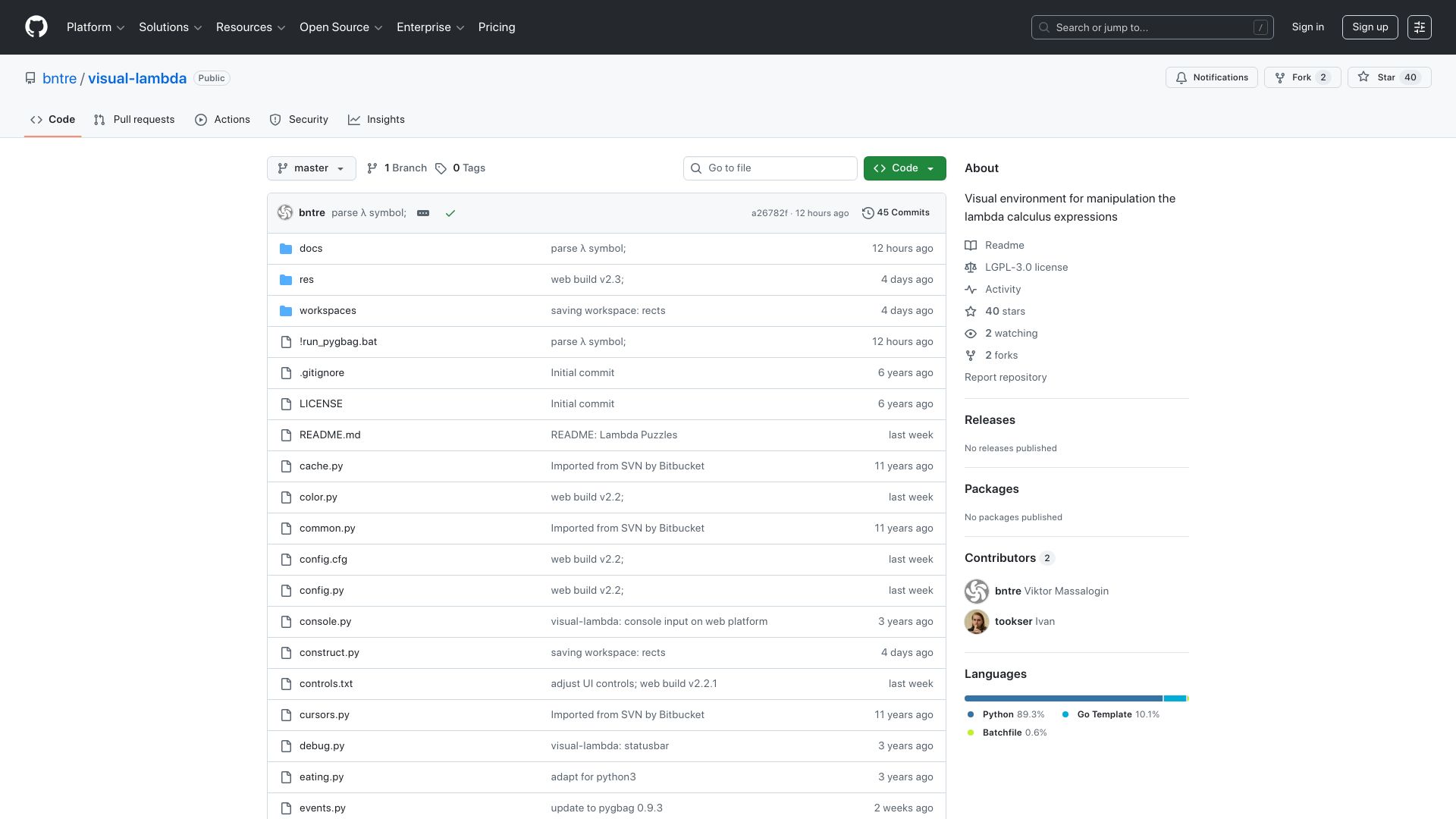1456x819 pixels.
Task: Expand the Platform menu
Action: coord(96,27)
